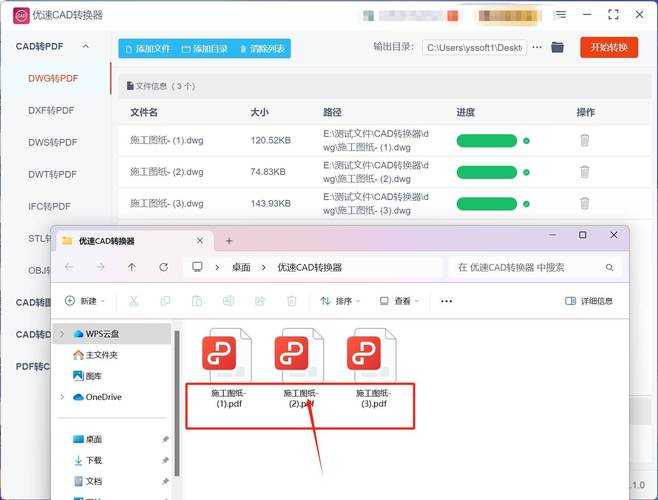Open the 排序 sort dropdown
The image size is (658, 500).
[341, 301]
